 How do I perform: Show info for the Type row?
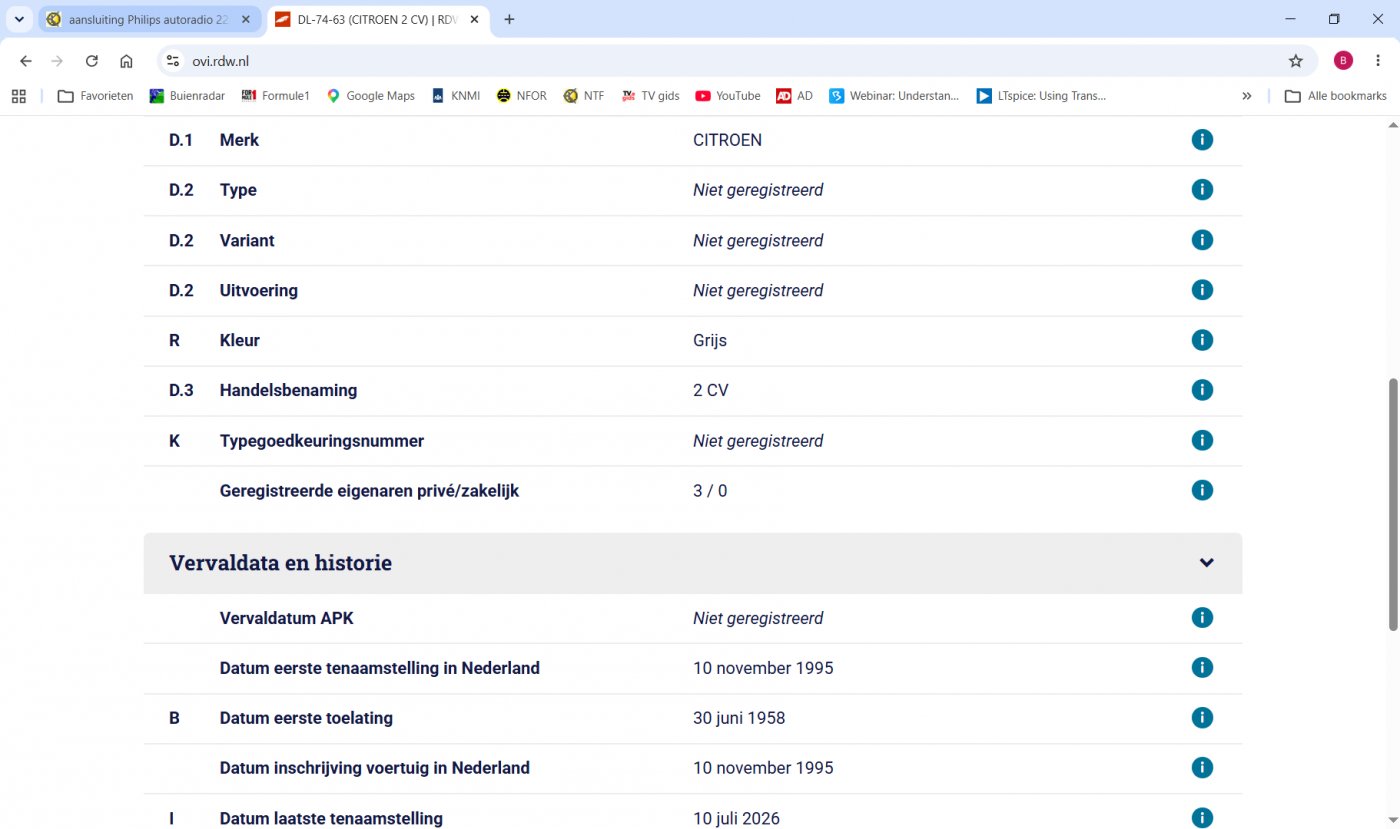(x=1202, y=190)
